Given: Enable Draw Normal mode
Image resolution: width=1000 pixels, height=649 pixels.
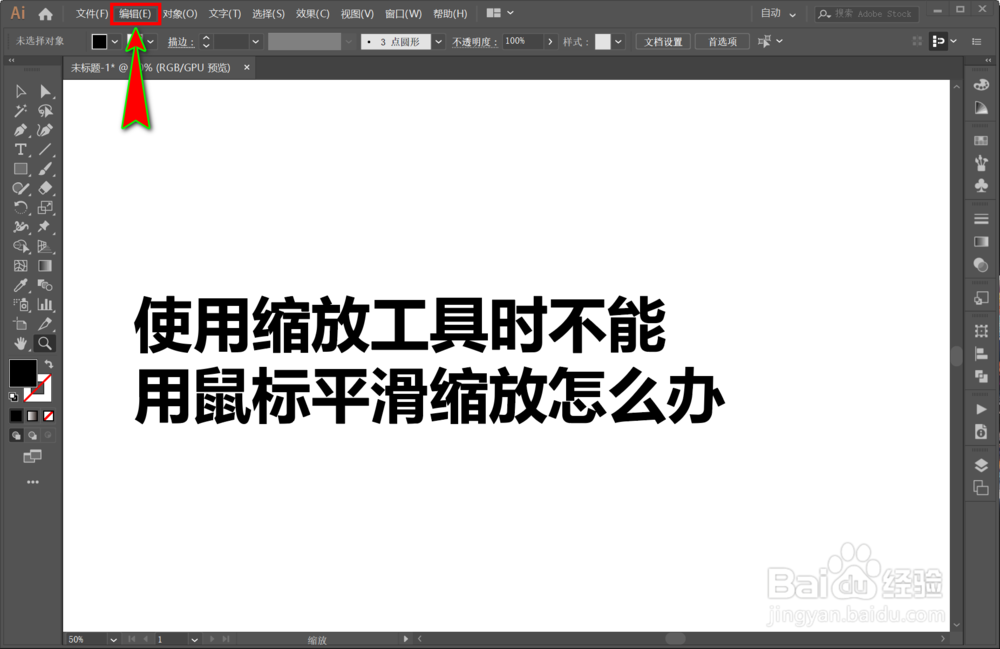Looking at the screenshot, I should [16, 435].
